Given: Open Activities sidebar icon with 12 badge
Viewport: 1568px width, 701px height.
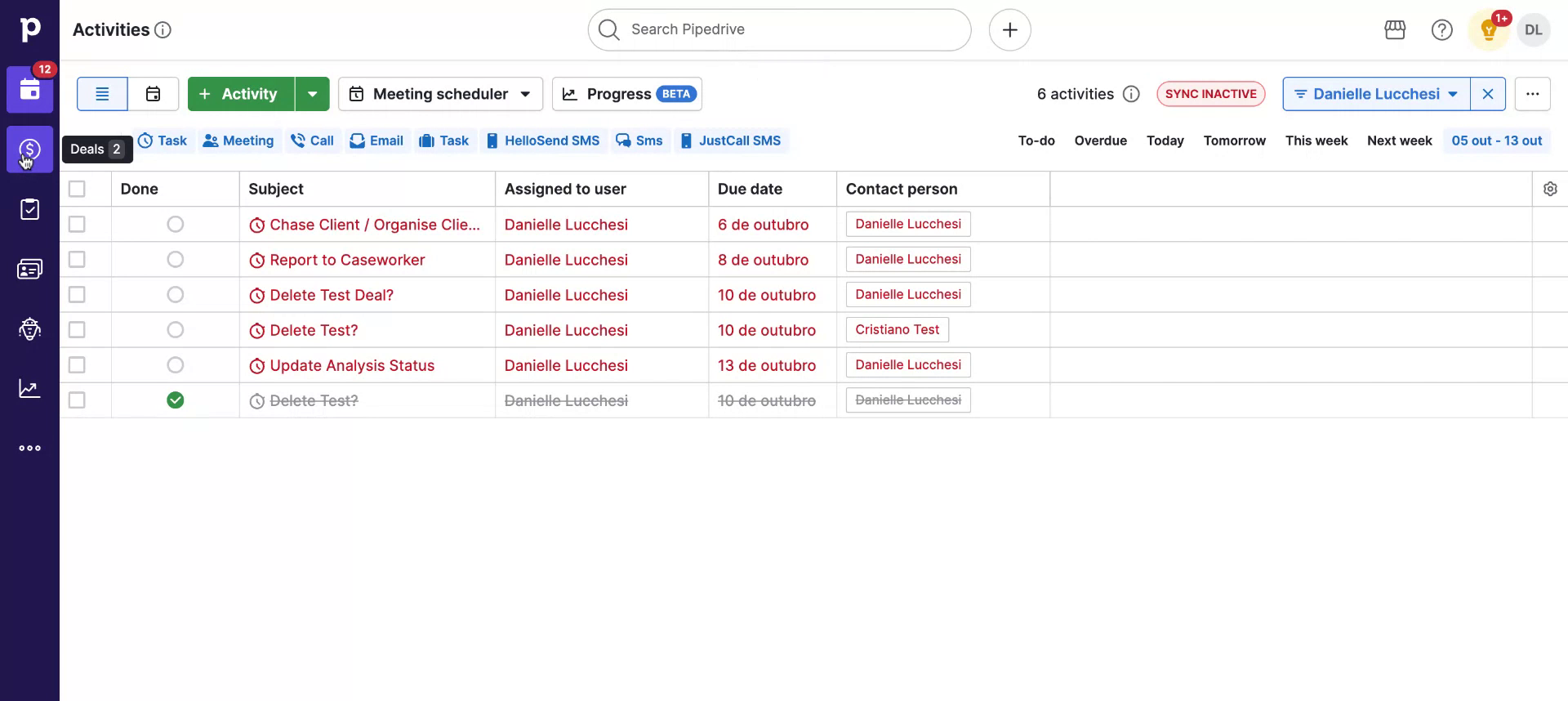Looking at the screenshot, I should 30,90.
